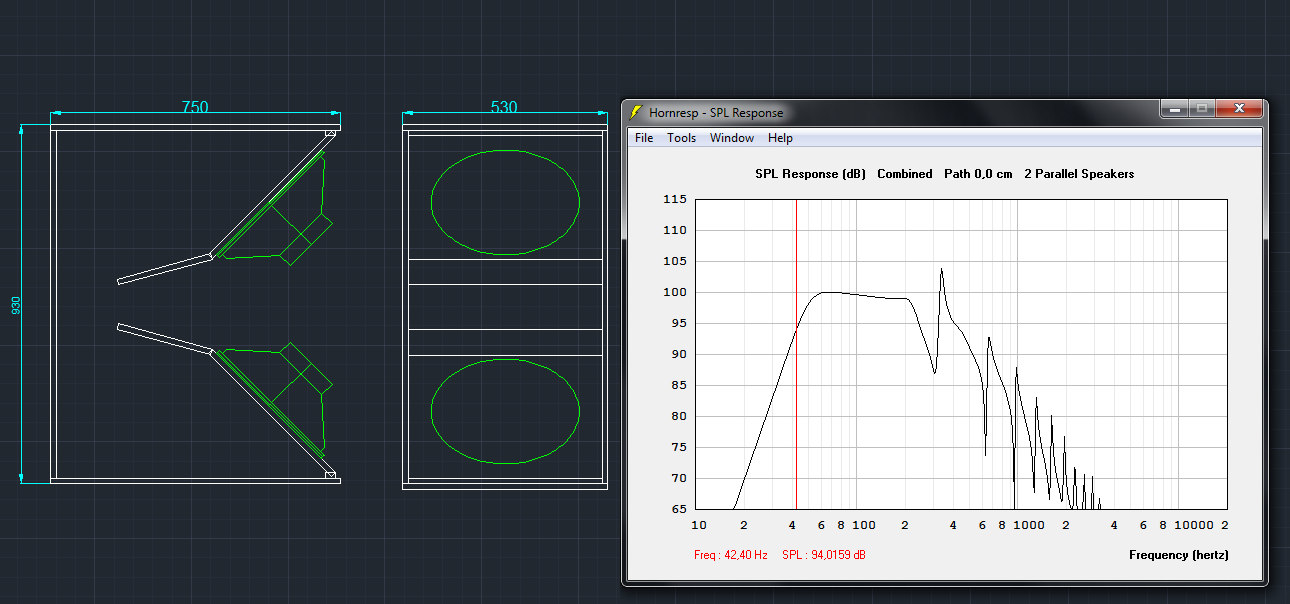Close the Hornresp SPL Response window
Screen dimensions: 1290x604
[1240, 108]
